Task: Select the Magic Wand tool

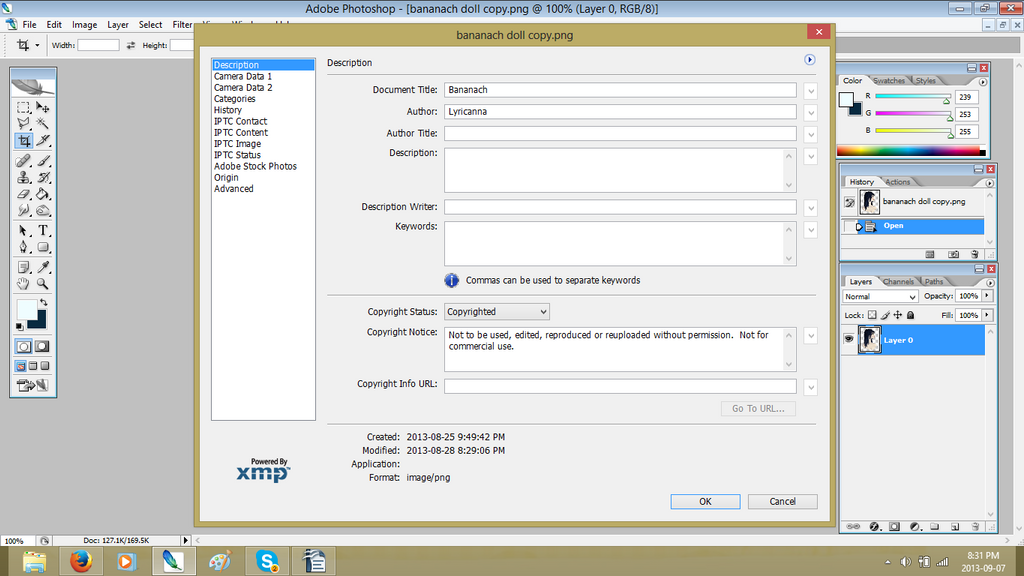Action: click(x=43, y=123)
